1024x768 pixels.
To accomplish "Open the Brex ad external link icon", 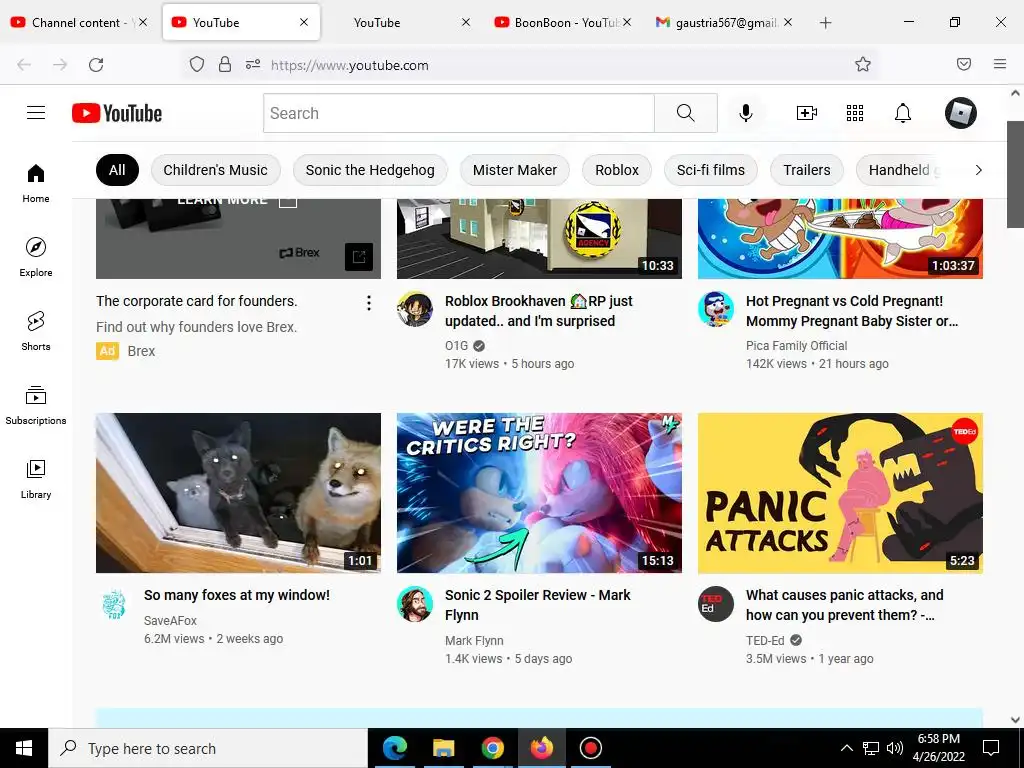I will (359, 257).
